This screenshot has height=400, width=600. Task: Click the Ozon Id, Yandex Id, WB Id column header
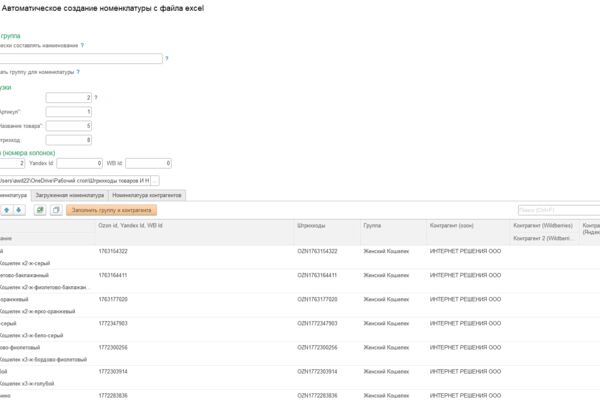(x=195, y=226)
